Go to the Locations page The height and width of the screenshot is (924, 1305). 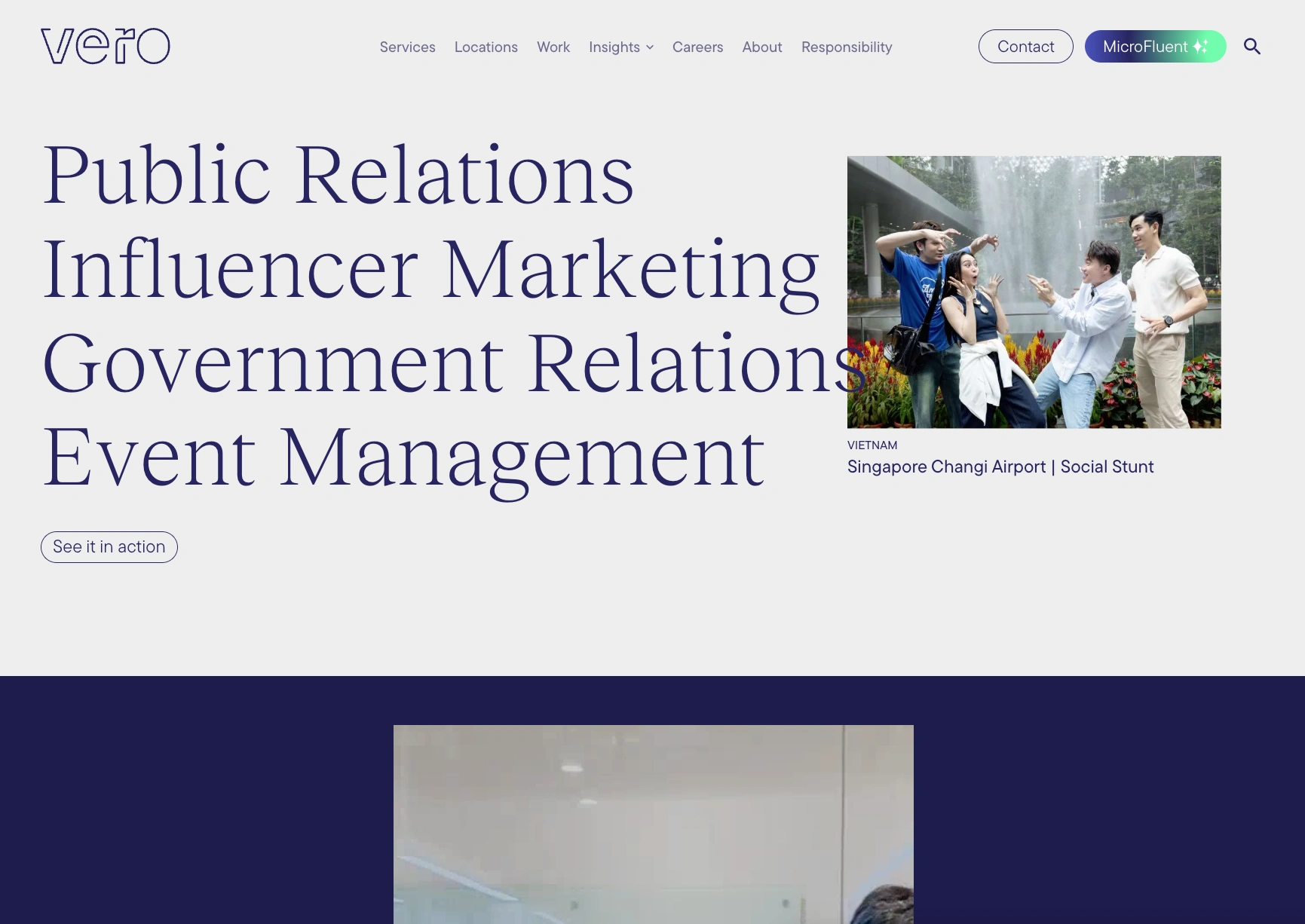pos(486,47)
